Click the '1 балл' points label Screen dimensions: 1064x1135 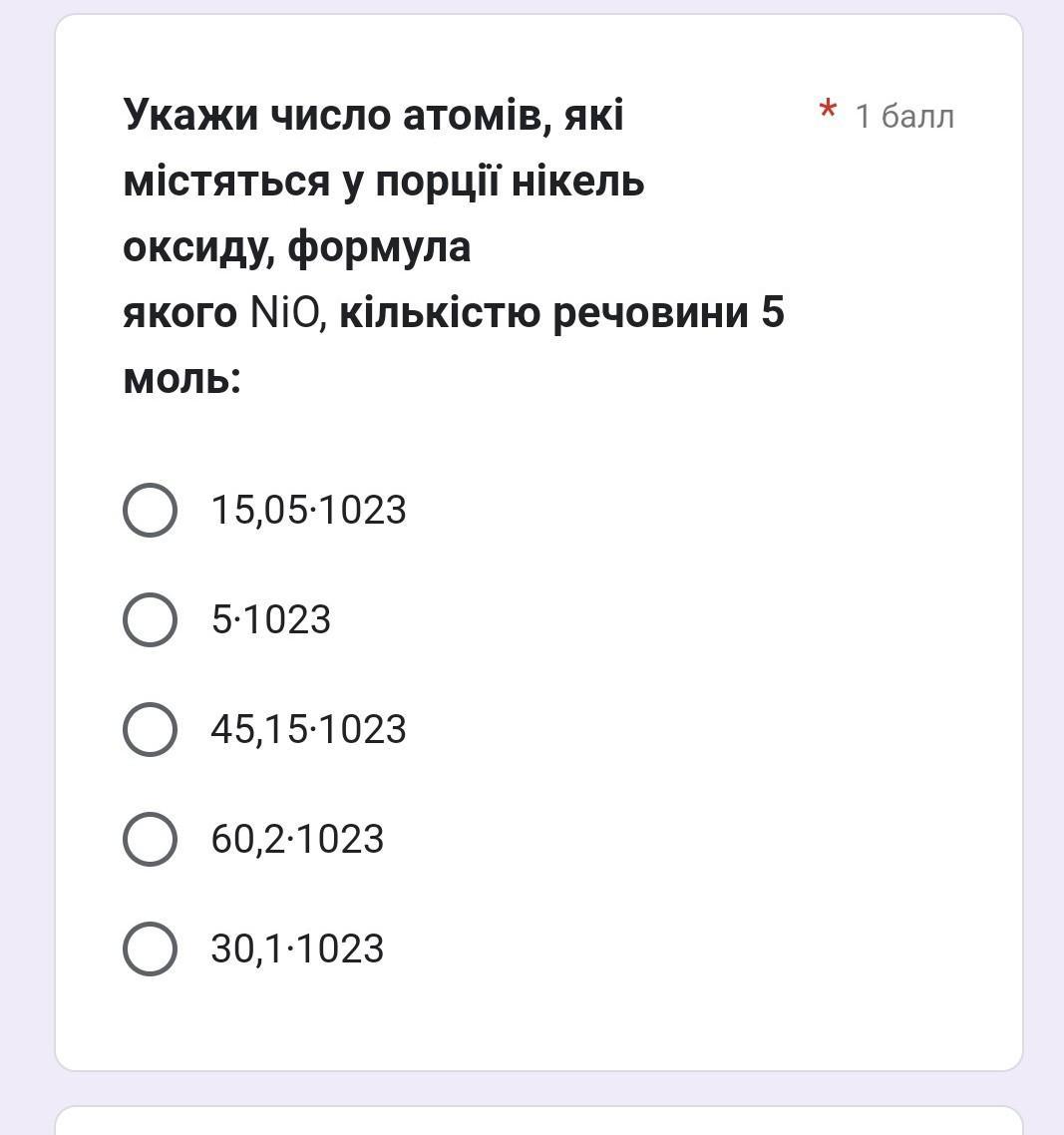[x=904, y=116]
